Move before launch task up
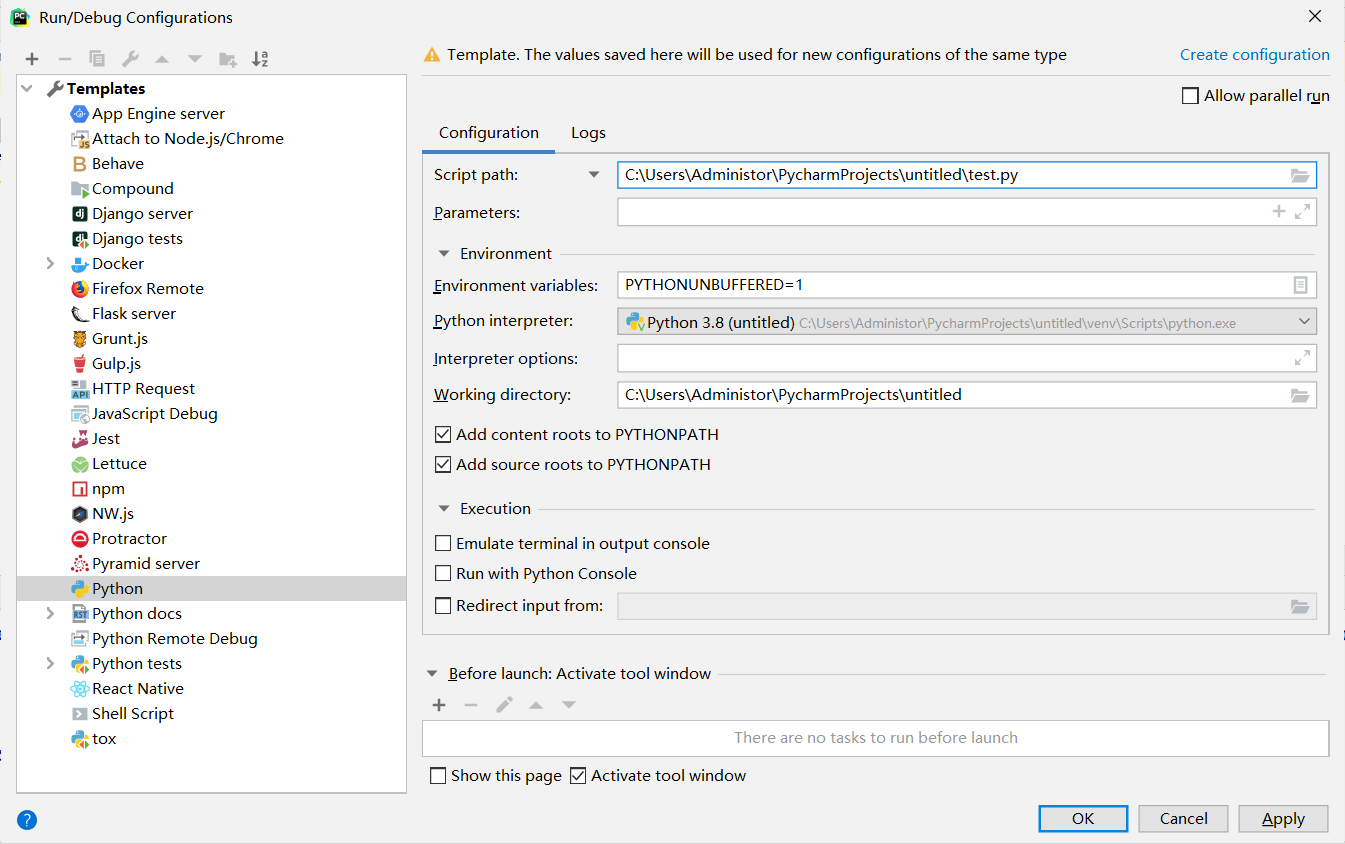This screenshot has width=1345, height=844. [x=536, y=705]
